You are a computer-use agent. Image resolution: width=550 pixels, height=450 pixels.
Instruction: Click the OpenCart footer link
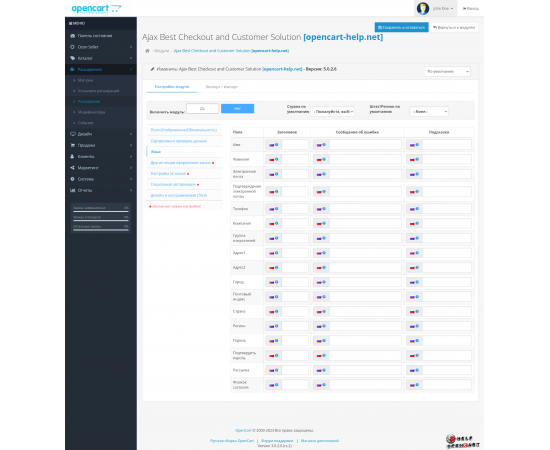(243, 430)
